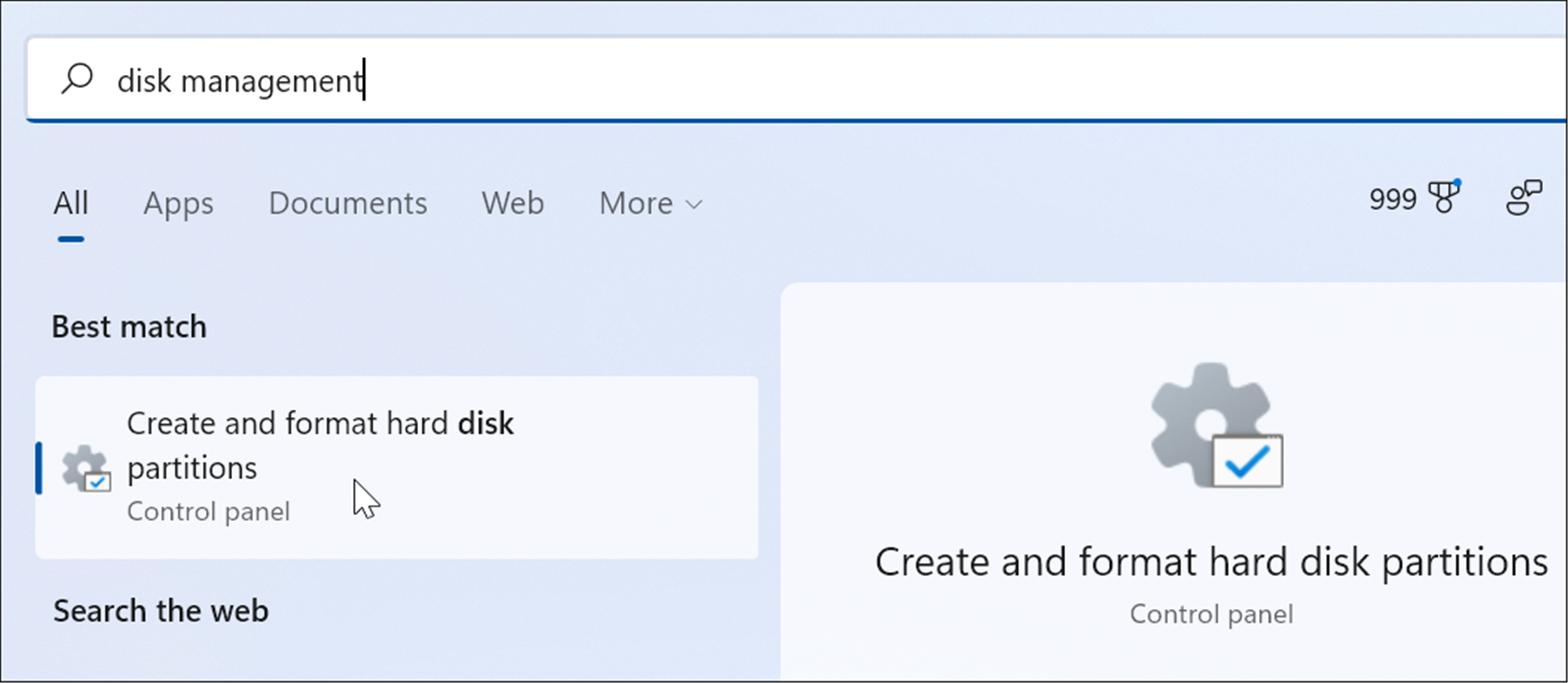
Task: Switch to the Apps search filter tab
Action: tap(178, 204)
